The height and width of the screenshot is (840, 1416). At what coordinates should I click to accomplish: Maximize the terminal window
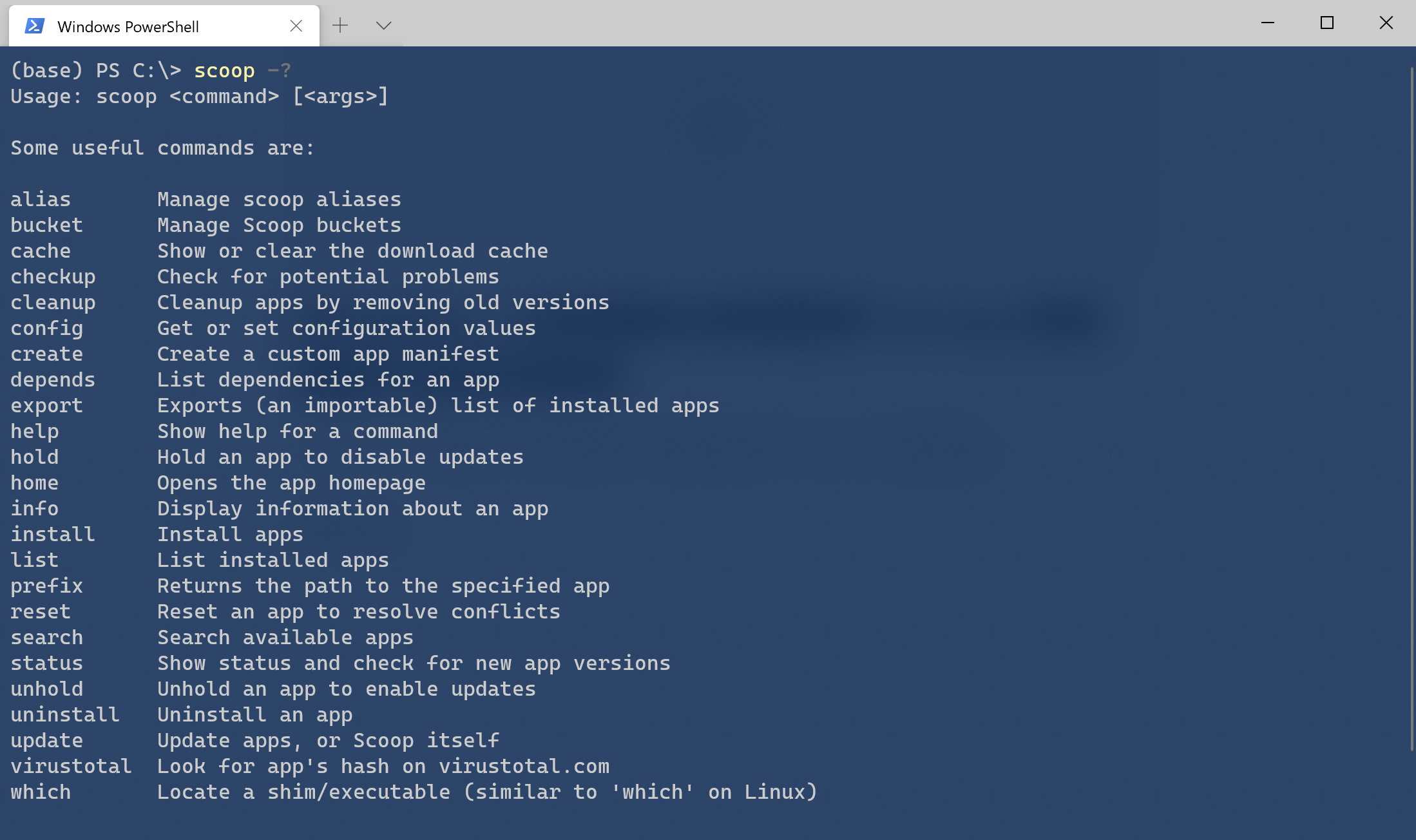pos(1326,23)
